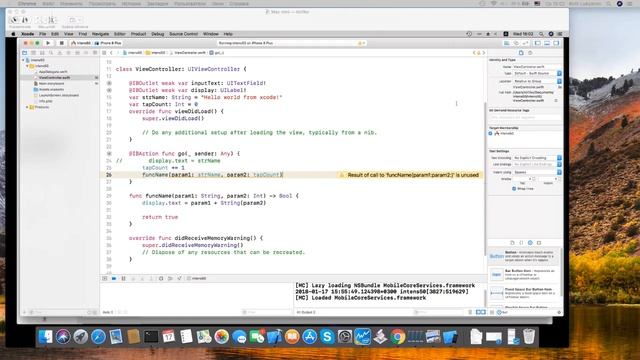Click the Apple menu icon
The height and width of the screenshot is (360, 640).
point(13,34)
